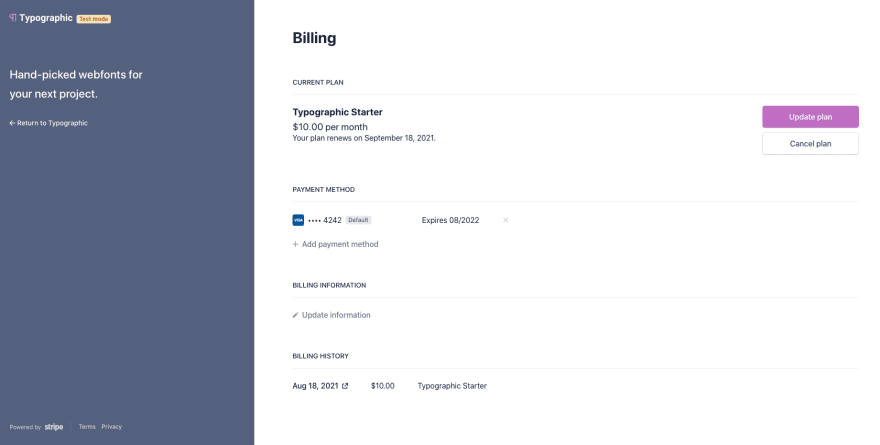880x445 pixels.
Task: Click the Default badge on card
Action: 358,220
